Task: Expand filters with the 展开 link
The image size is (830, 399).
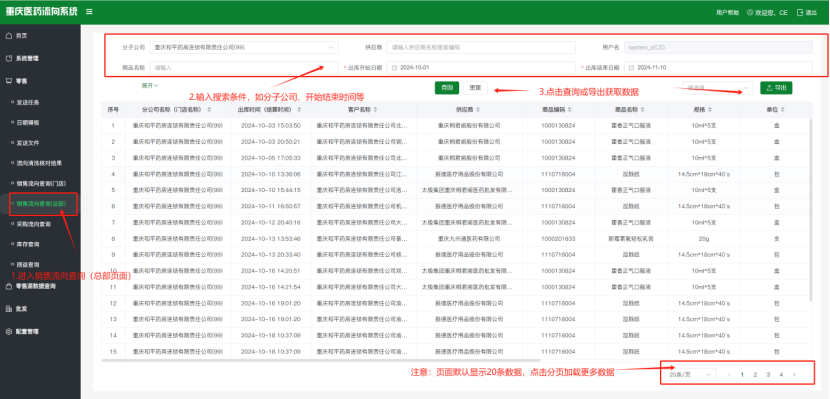Action: pyautogui.click(x=150, y=85)
